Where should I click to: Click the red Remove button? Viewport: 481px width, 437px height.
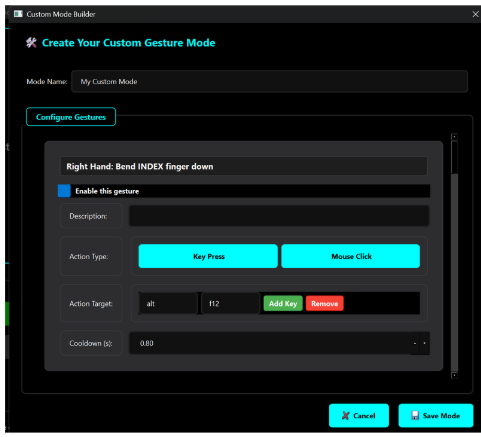325,303
